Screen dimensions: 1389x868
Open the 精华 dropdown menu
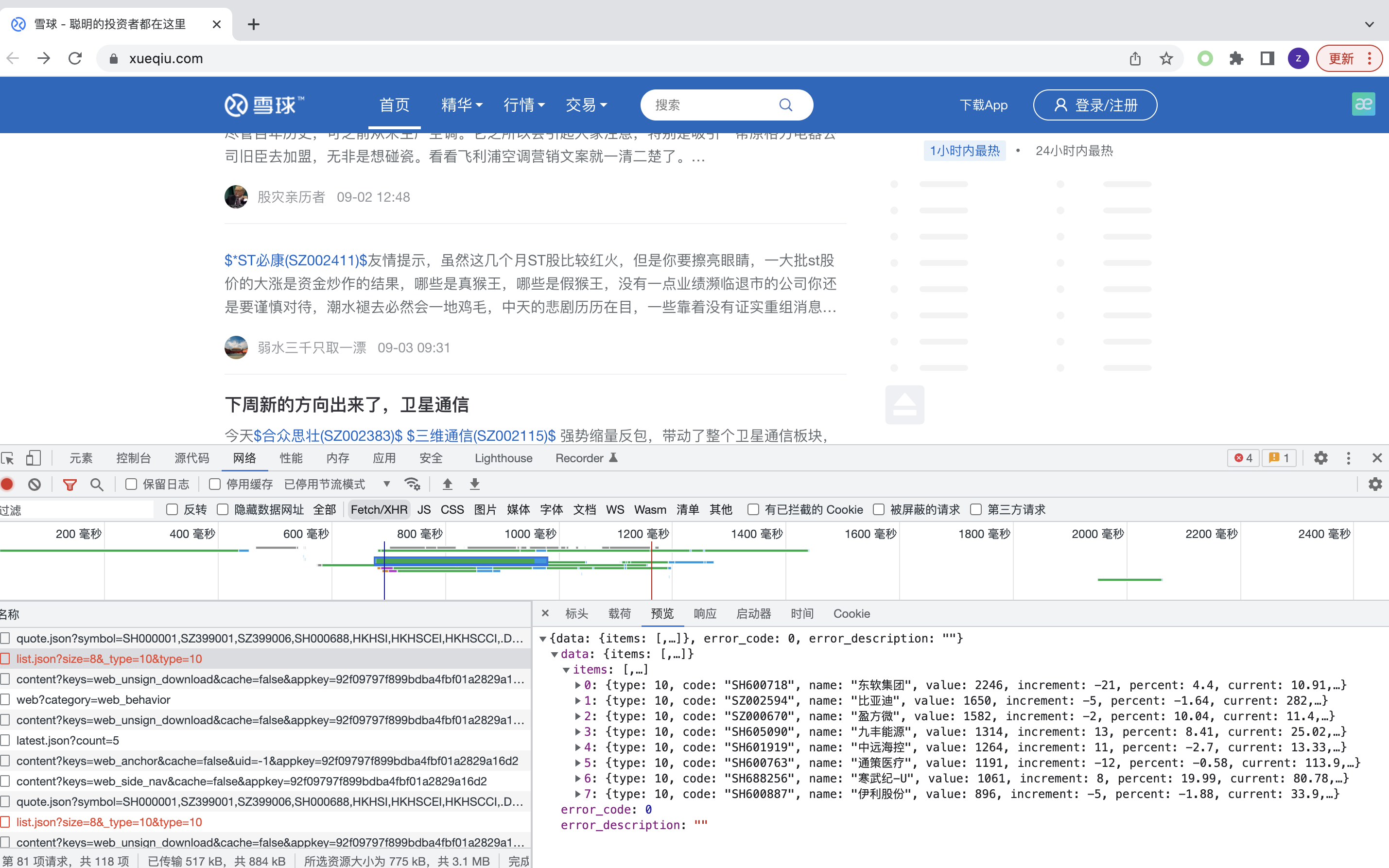tap(462, 105)
